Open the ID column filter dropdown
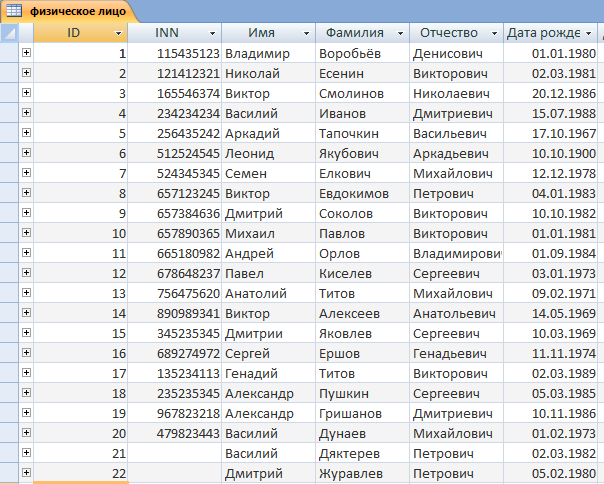Viewport: 604px width, 484px height. pyautogui.click(x=119, y=34)
